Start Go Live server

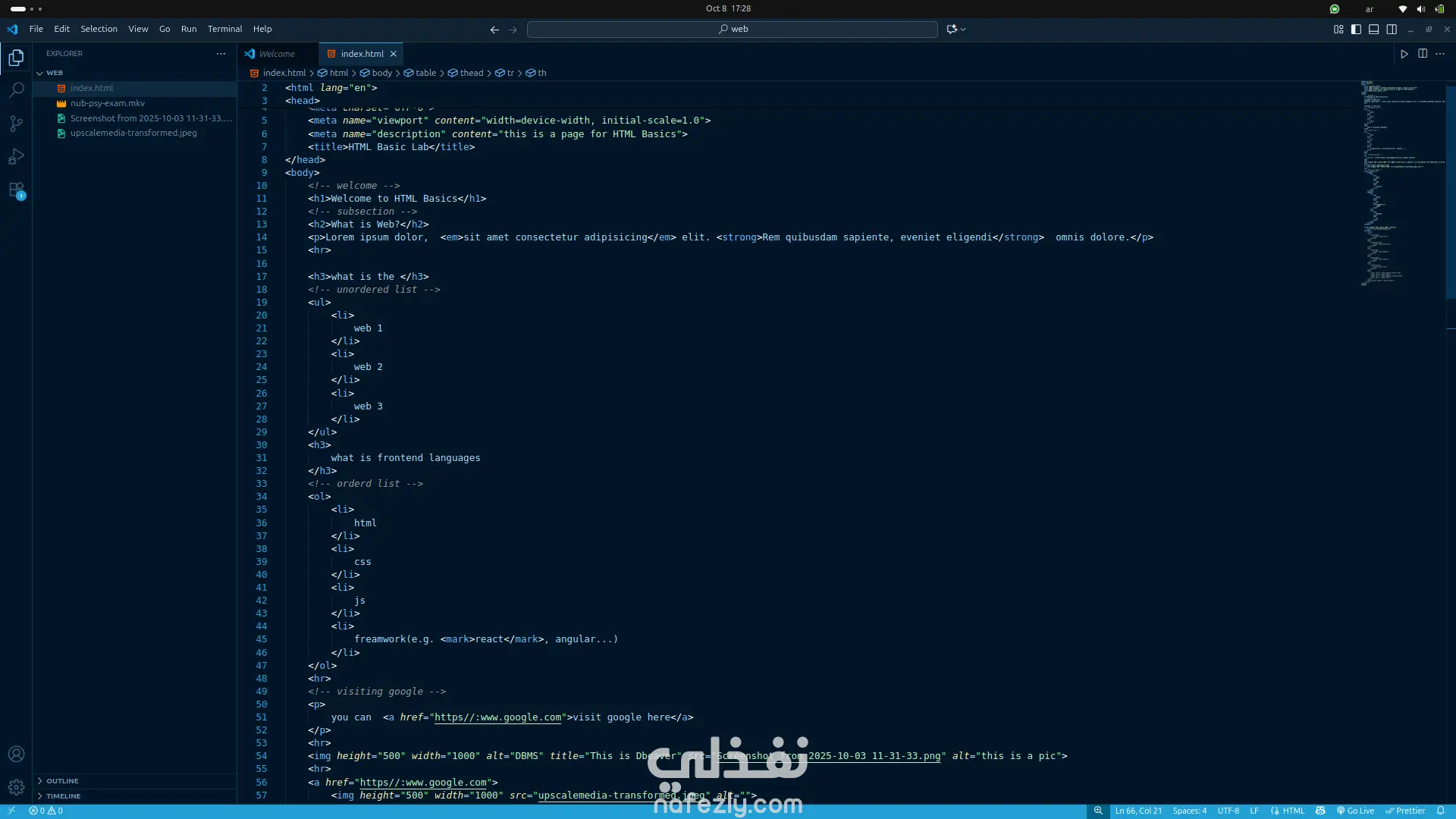[1355, 811]
